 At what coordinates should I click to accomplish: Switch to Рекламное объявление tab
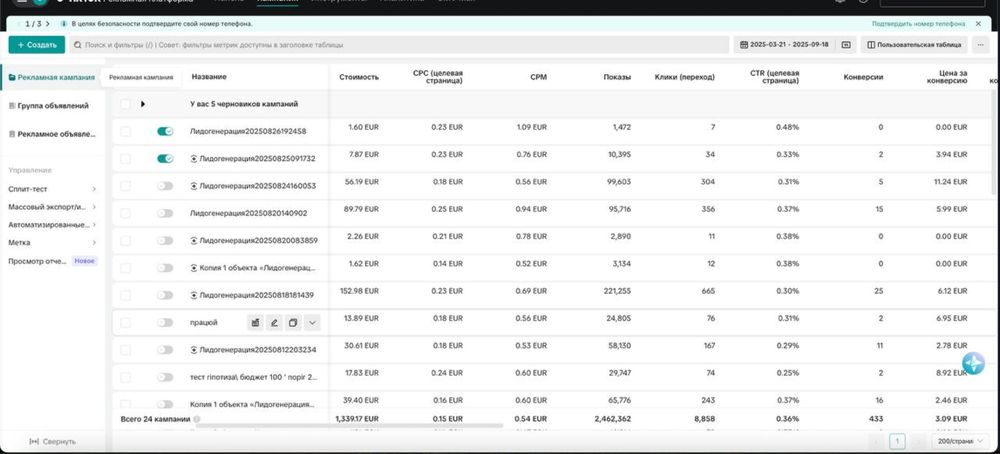pyautogui.click(x=52, y=135)
